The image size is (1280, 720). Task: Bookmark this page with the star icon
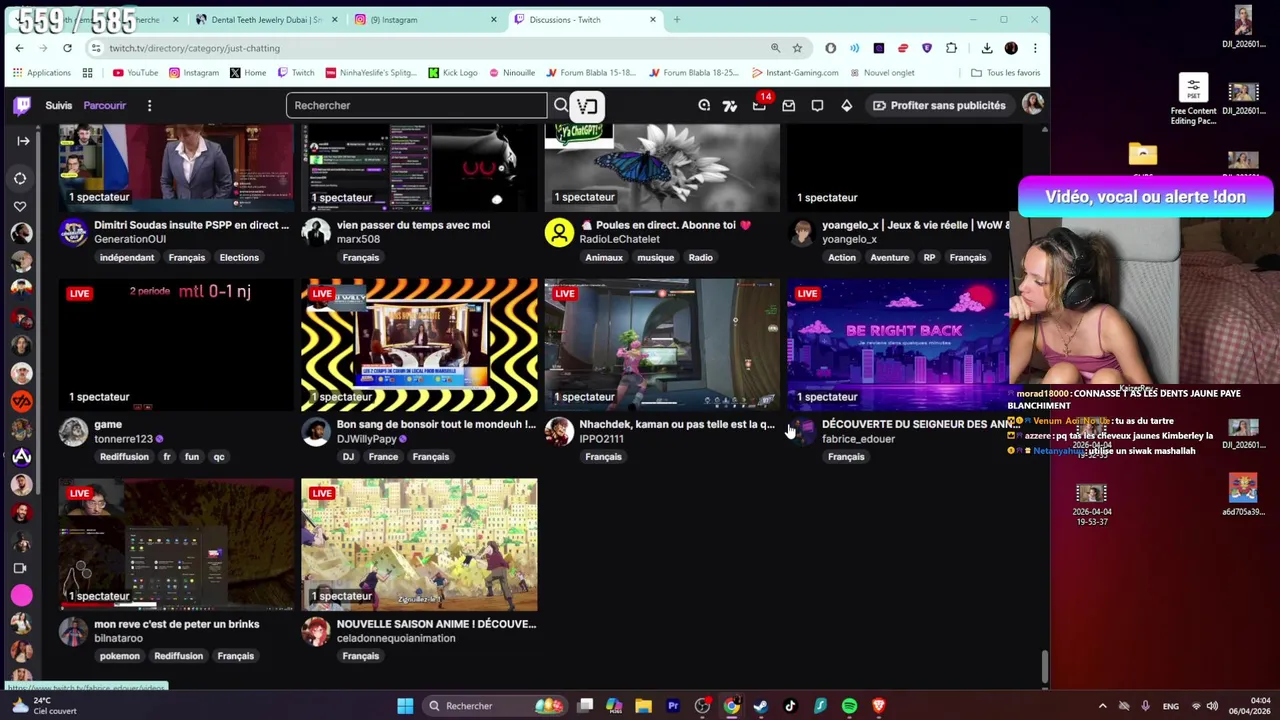[797, 48]
